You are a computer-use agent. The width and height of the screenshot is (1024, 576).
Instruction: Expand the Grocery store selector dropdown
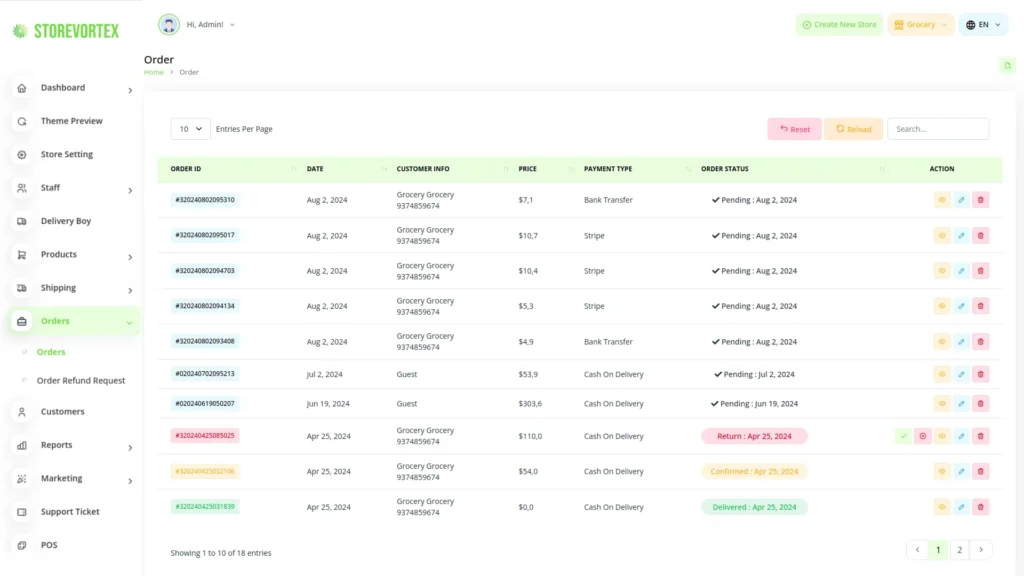click(919, 24)
